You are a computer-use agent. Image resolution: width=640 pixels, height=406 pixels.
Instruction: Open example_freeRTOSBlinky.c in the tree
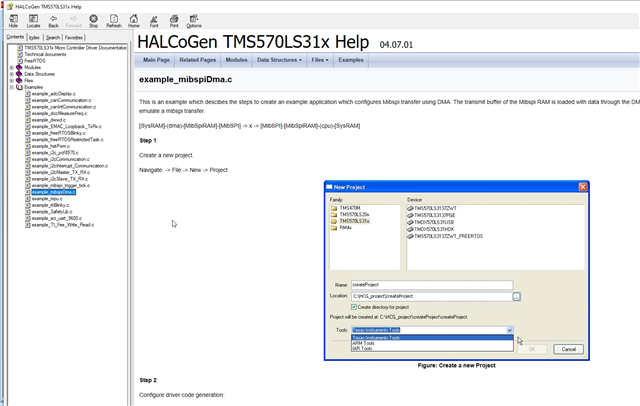[x=59, y=133]
